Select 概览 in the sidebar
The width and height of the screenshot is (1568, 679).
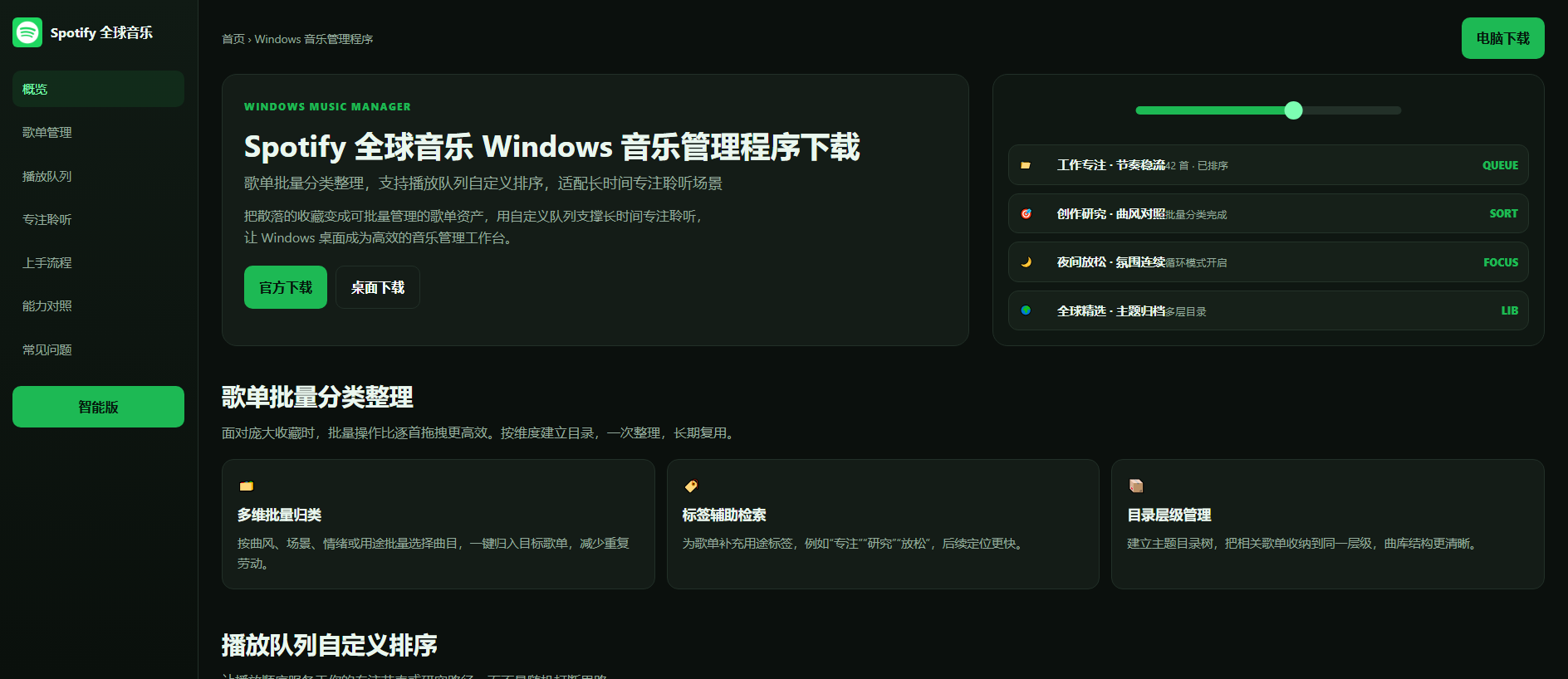tap(98, 89)
